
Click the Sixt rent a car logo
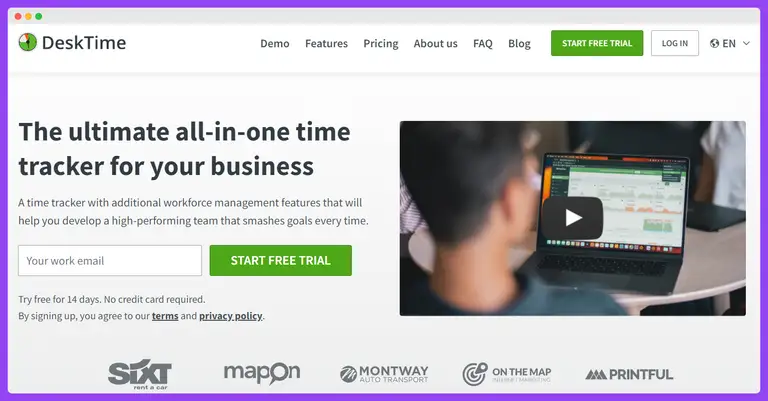(x=140, y=375)
